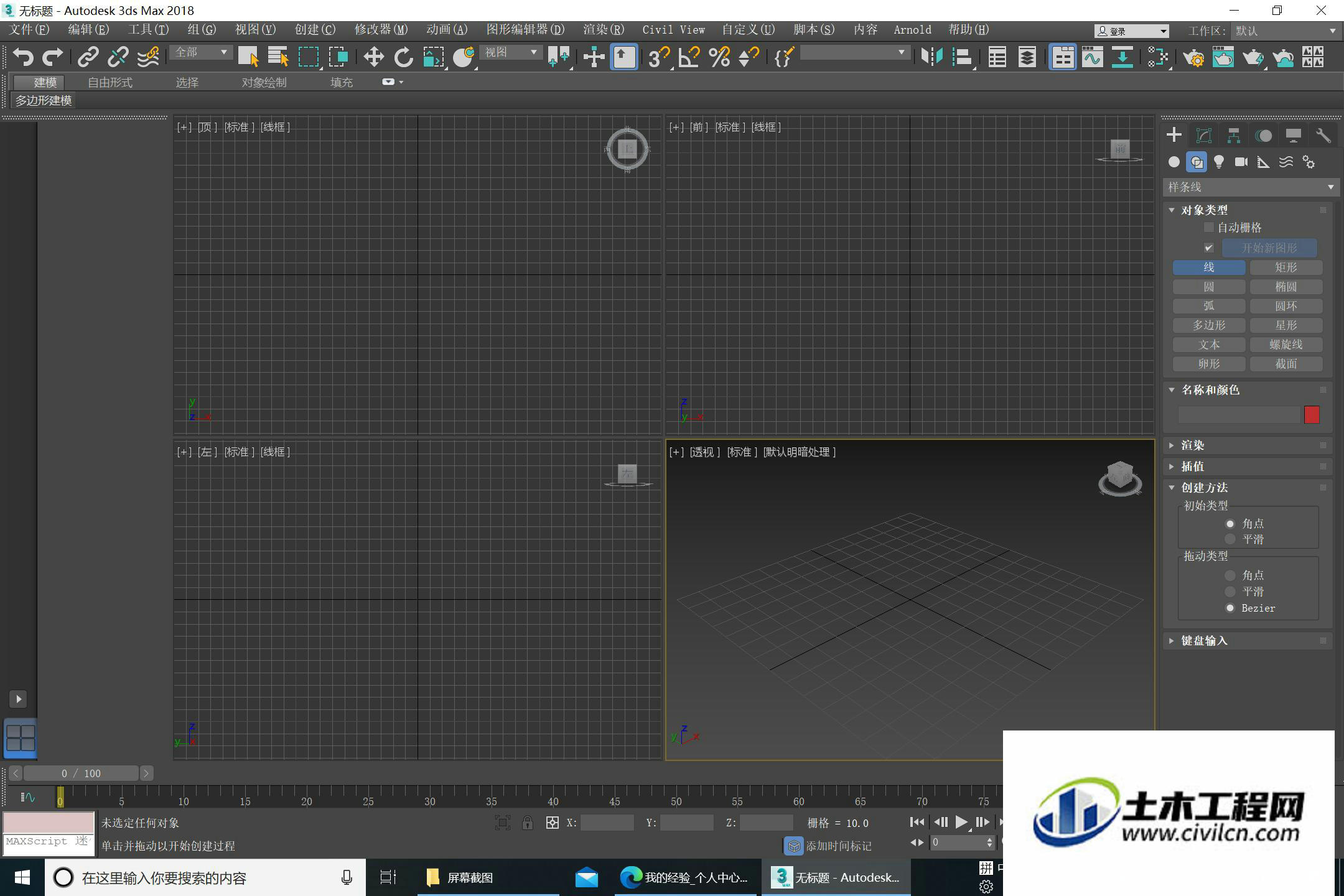Viewport: 1344px width, 896px height.
Task: Select 角点 under 拖动类型
Action: point(1230,576)
